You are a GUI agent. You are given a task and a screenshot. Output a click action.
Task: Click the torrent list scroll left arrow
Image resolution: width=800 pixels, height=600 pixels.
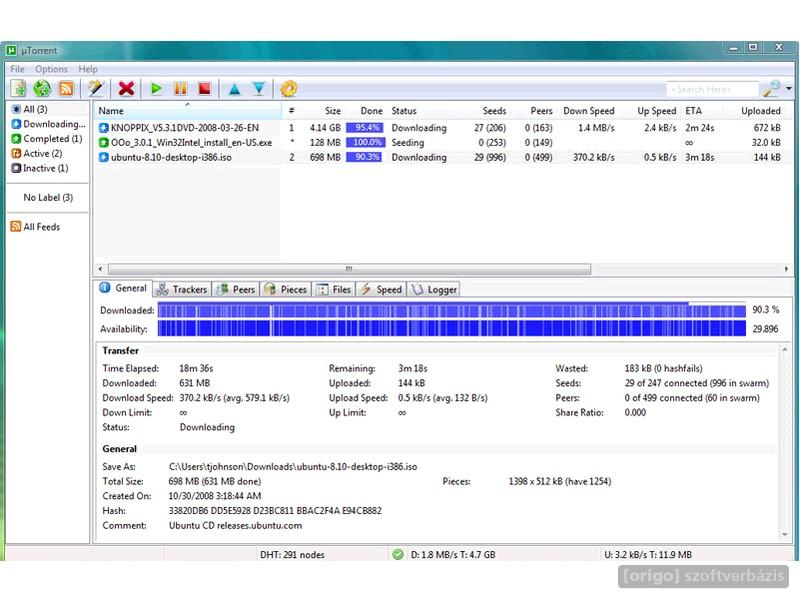(101, 269)
